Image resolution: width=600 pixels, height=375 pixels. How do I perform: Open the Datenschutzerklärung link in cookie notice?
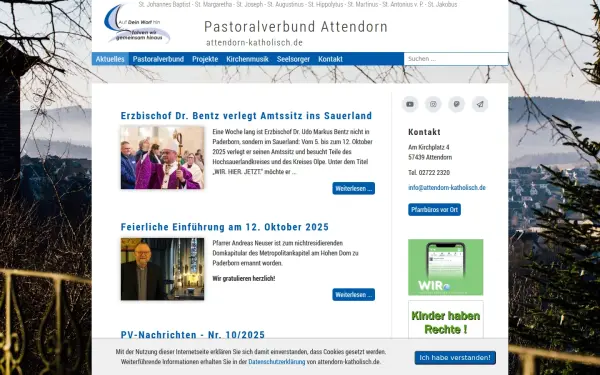(x=277, y=362)
